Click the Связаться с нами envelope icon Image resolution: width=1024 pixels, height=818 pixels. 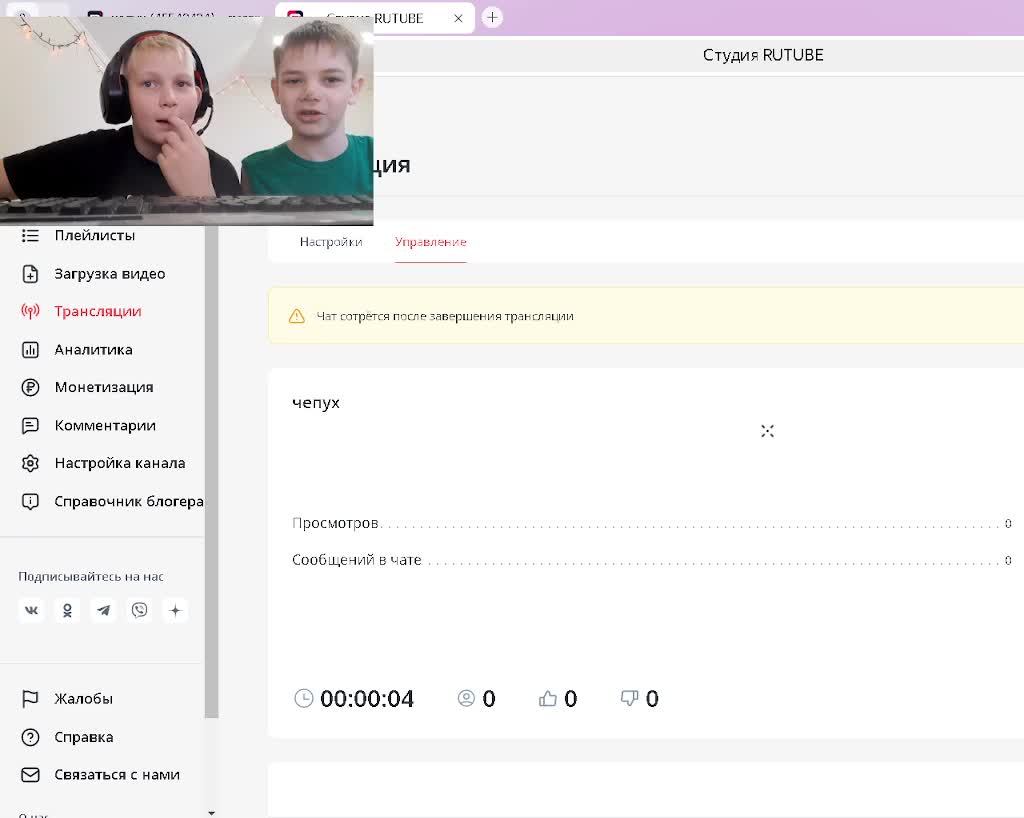click(x=30, y=775)
